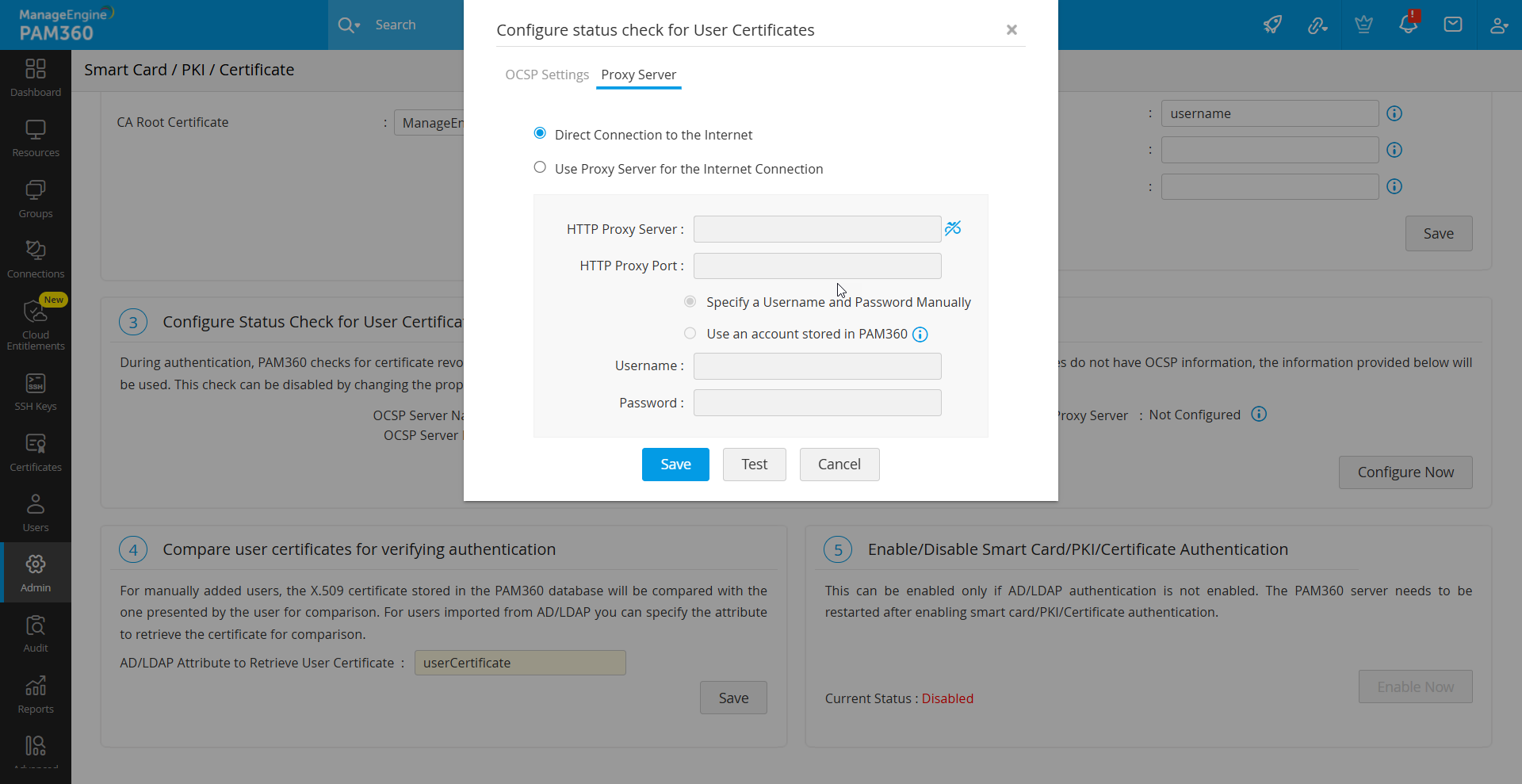This screenshot has width=1522, height=784.
Task: Open the user profile dropdown at top right
Action: [1499, 25]
